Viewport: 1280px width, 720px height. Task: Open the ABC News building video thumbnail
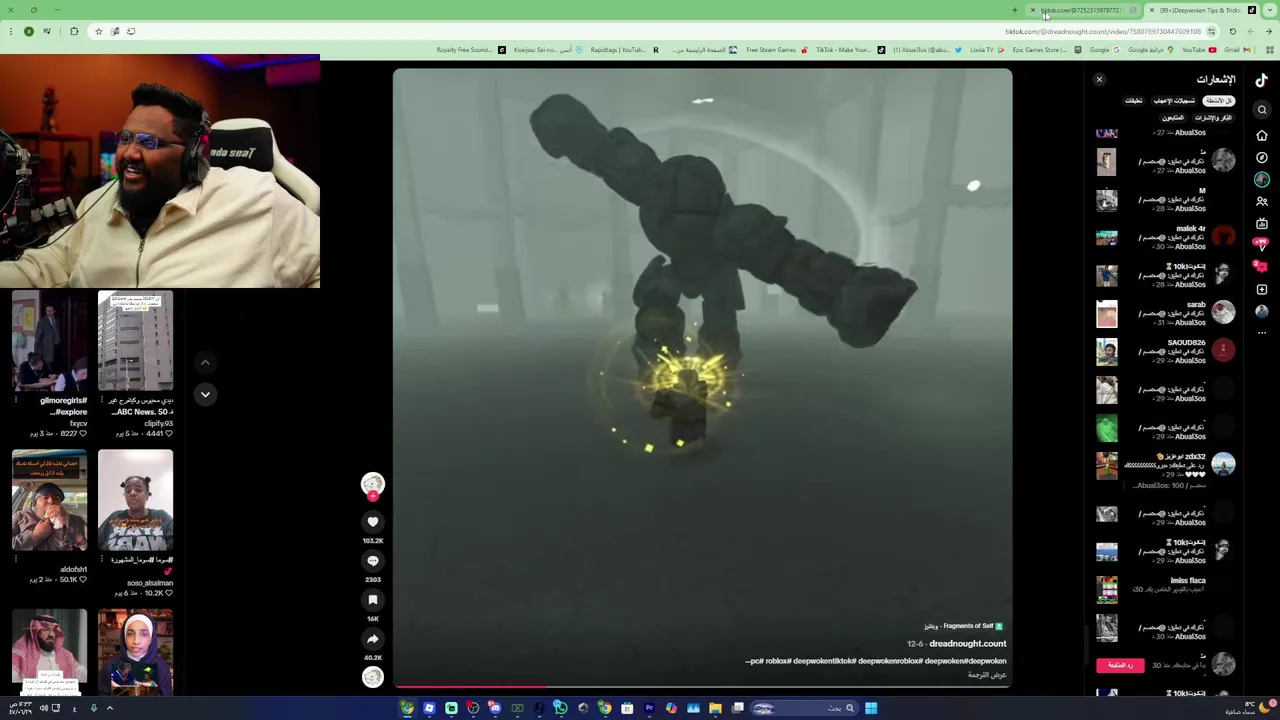pos(135,341)
